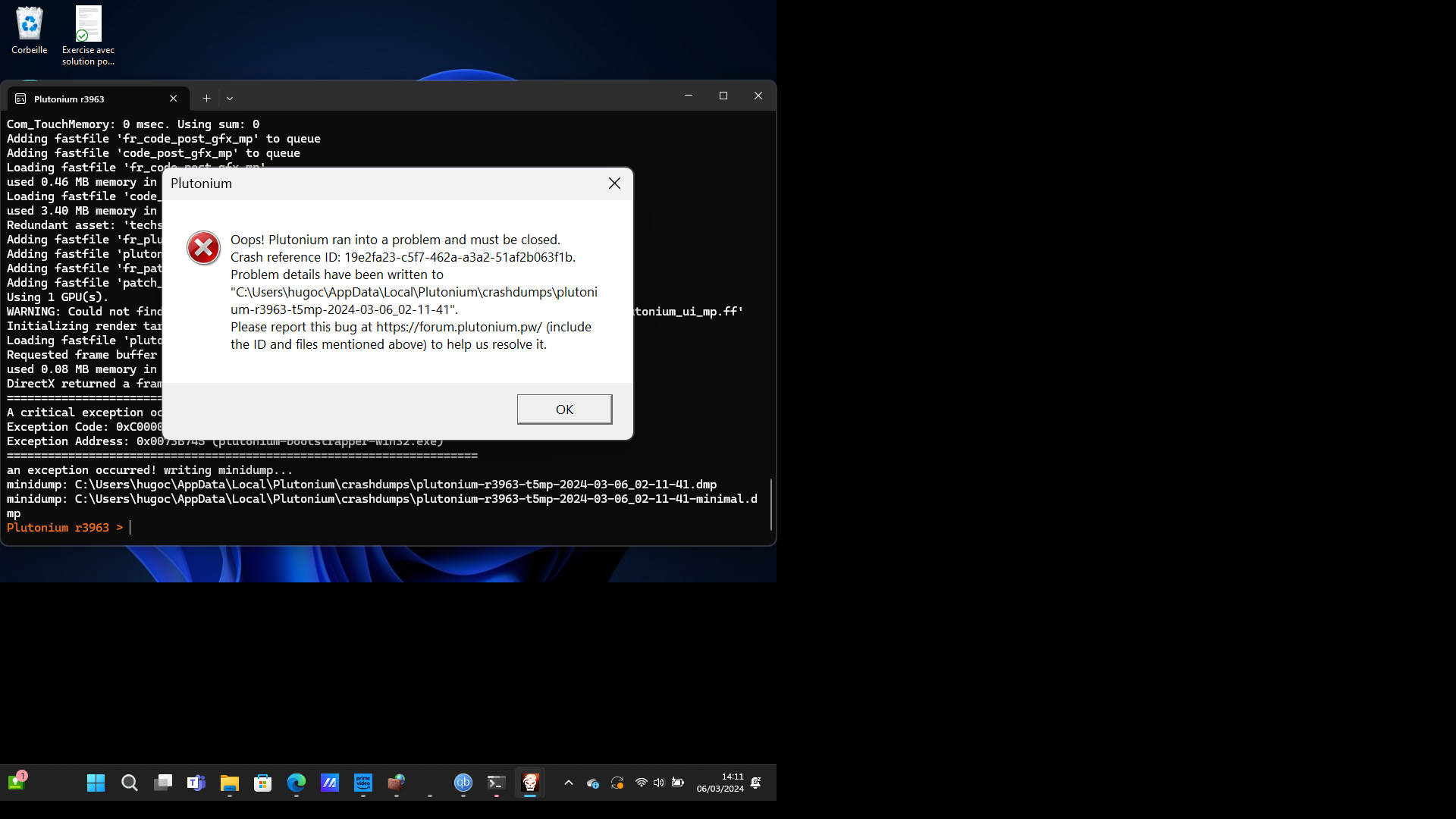
Task: Open Microsoft Store from taskbar
Action: point(263,783)
